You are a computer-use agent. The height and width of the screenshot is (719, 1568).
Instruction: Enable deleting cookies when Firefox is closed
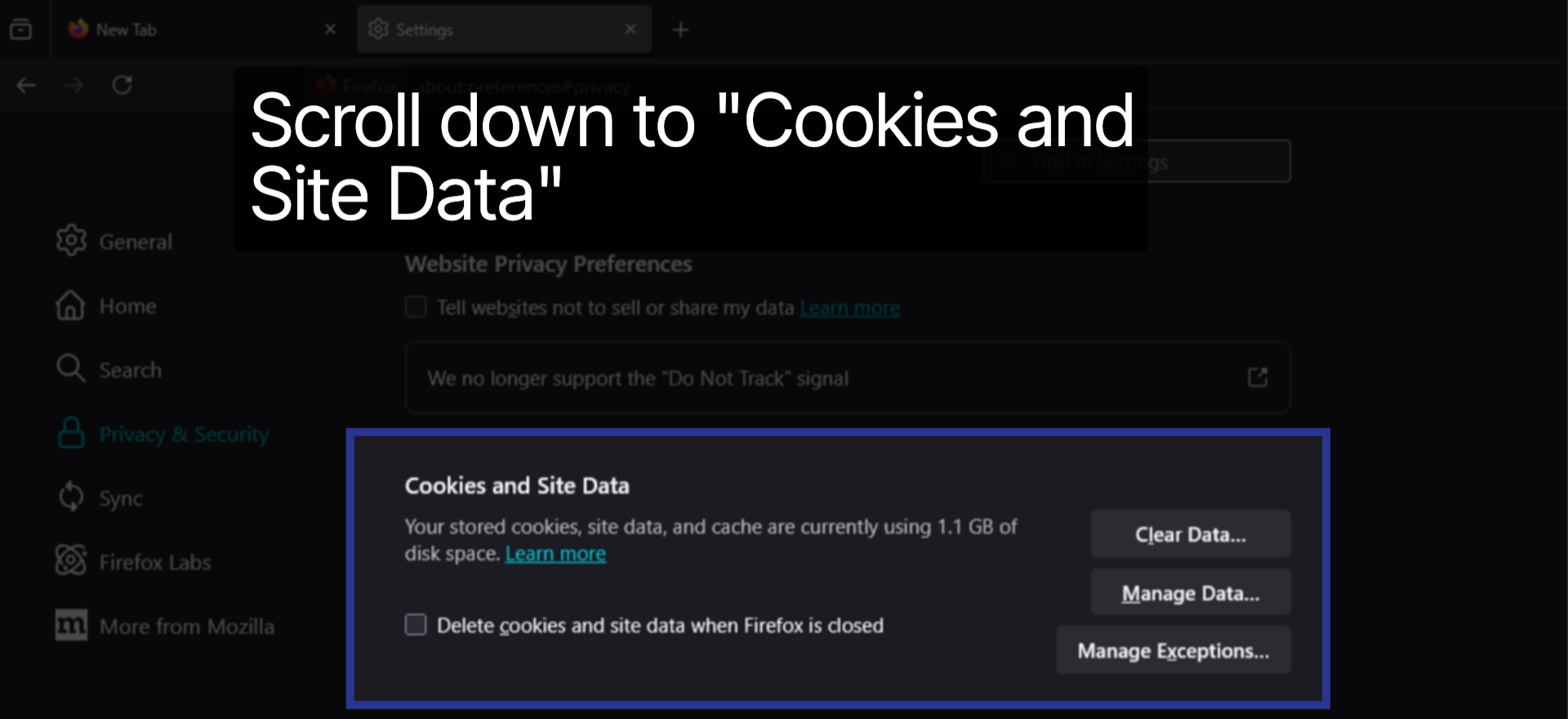point(416,624)
